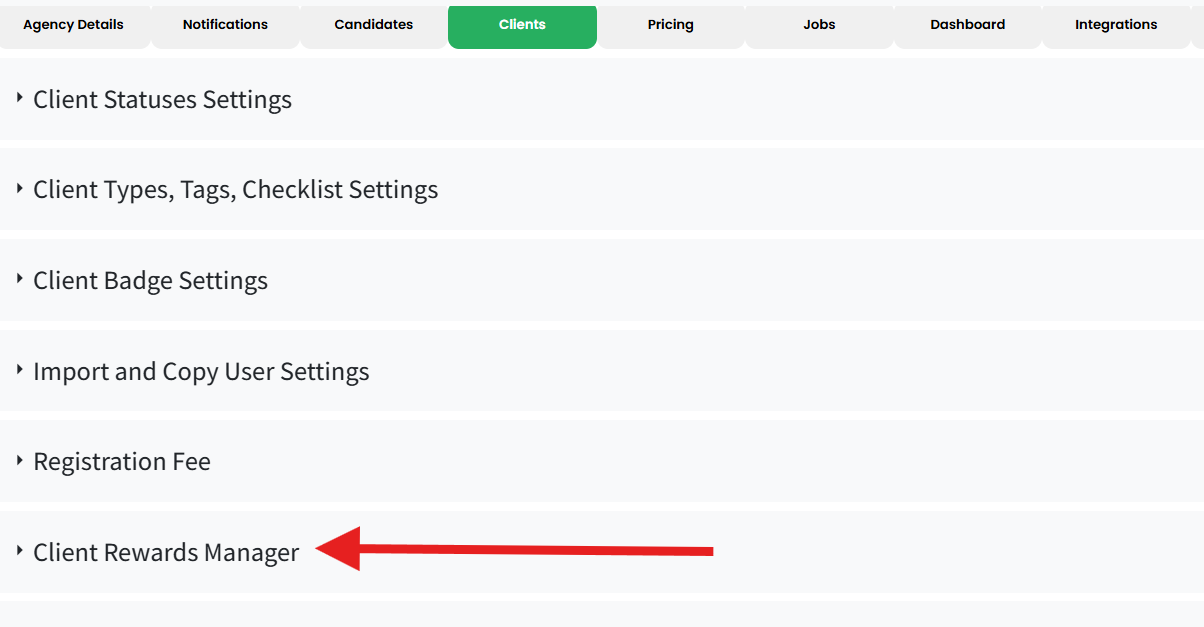
Task: Click the Client Badge Settings heading text
Action: tap(150, 281)
